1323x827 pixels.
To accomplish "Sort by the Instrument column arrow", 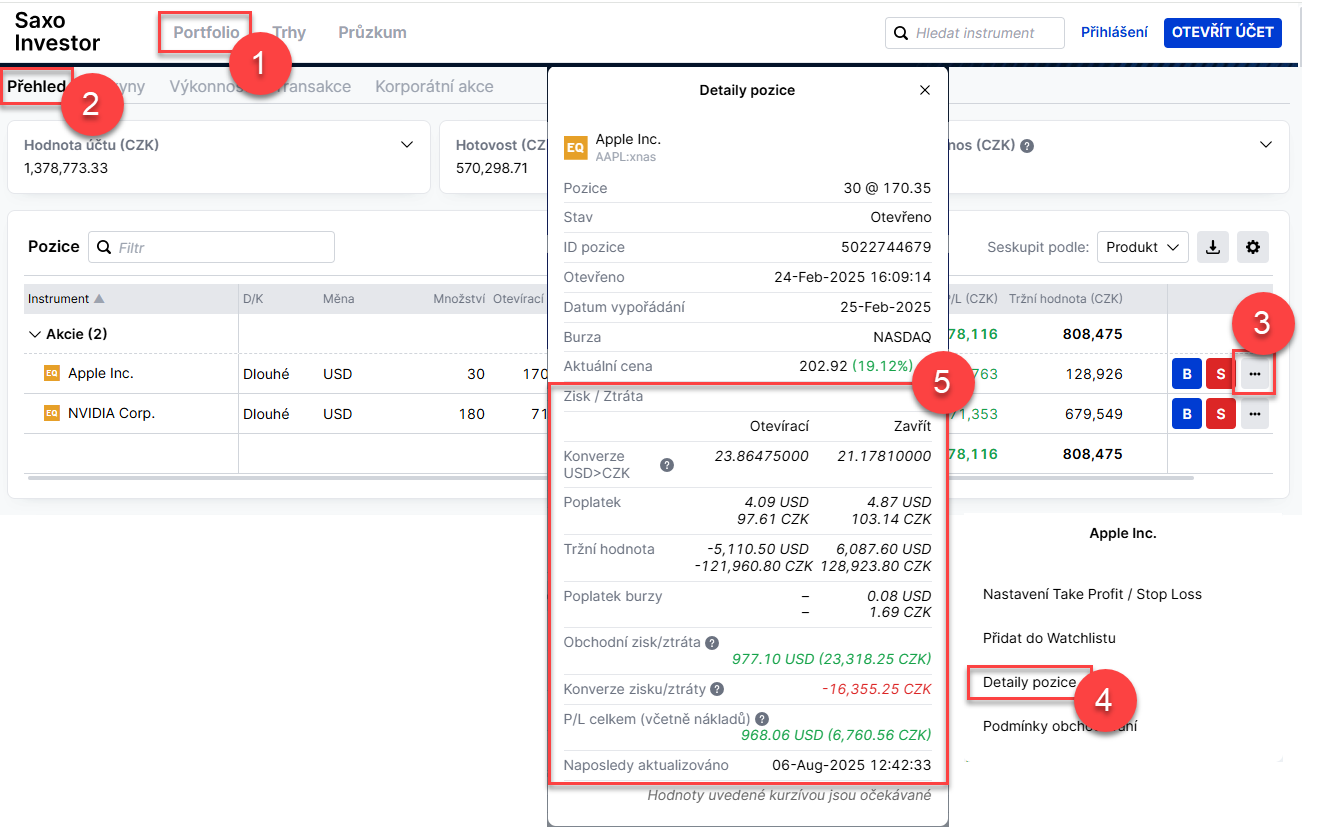I will pos(99,299).
